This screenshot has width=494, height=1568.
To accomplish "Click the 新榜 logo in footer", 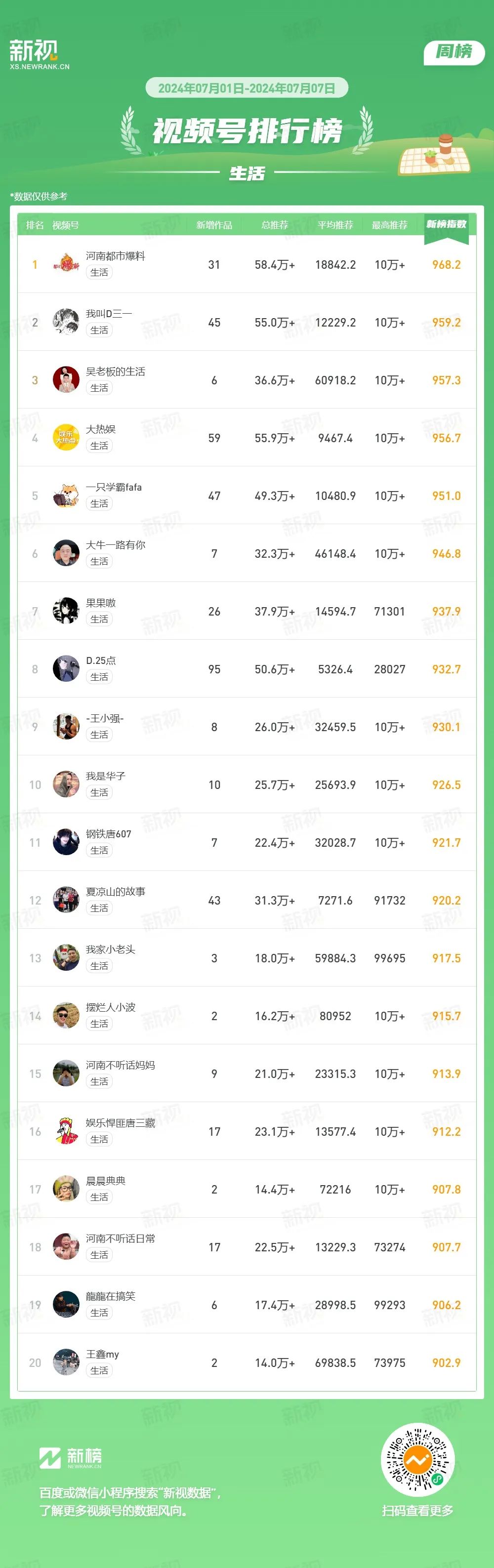I will click(x=71, y=1458).
